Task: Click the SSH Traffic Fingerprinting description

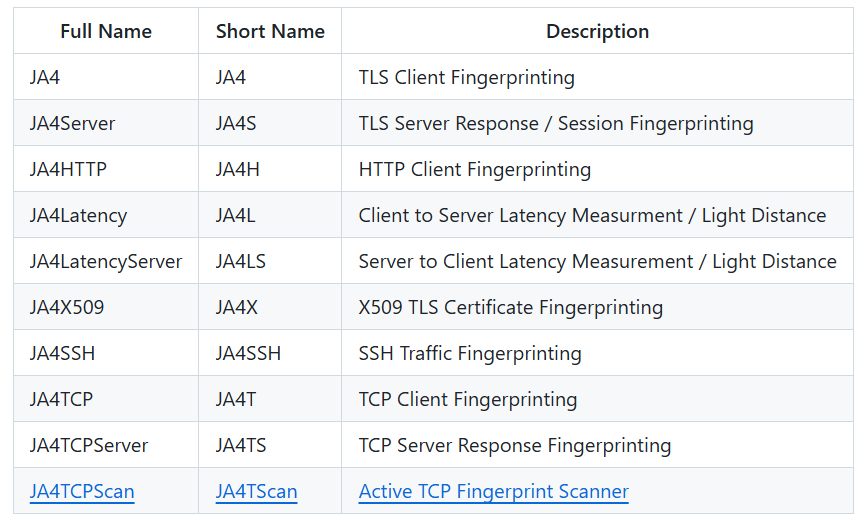Action: coord(470,353)
